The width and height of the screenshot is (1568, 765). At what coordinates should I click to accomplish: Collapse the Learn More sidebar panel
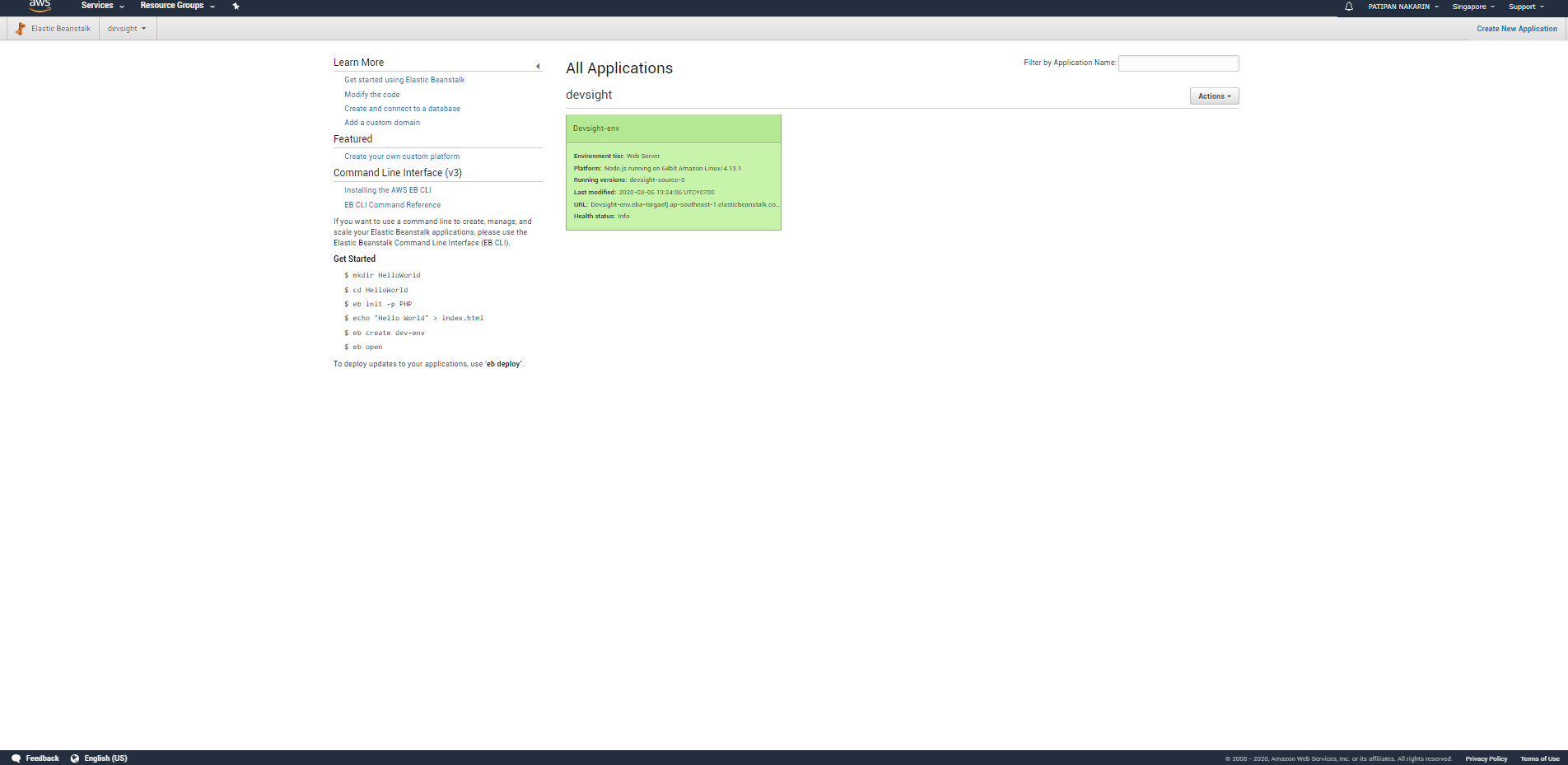point(538,65)
